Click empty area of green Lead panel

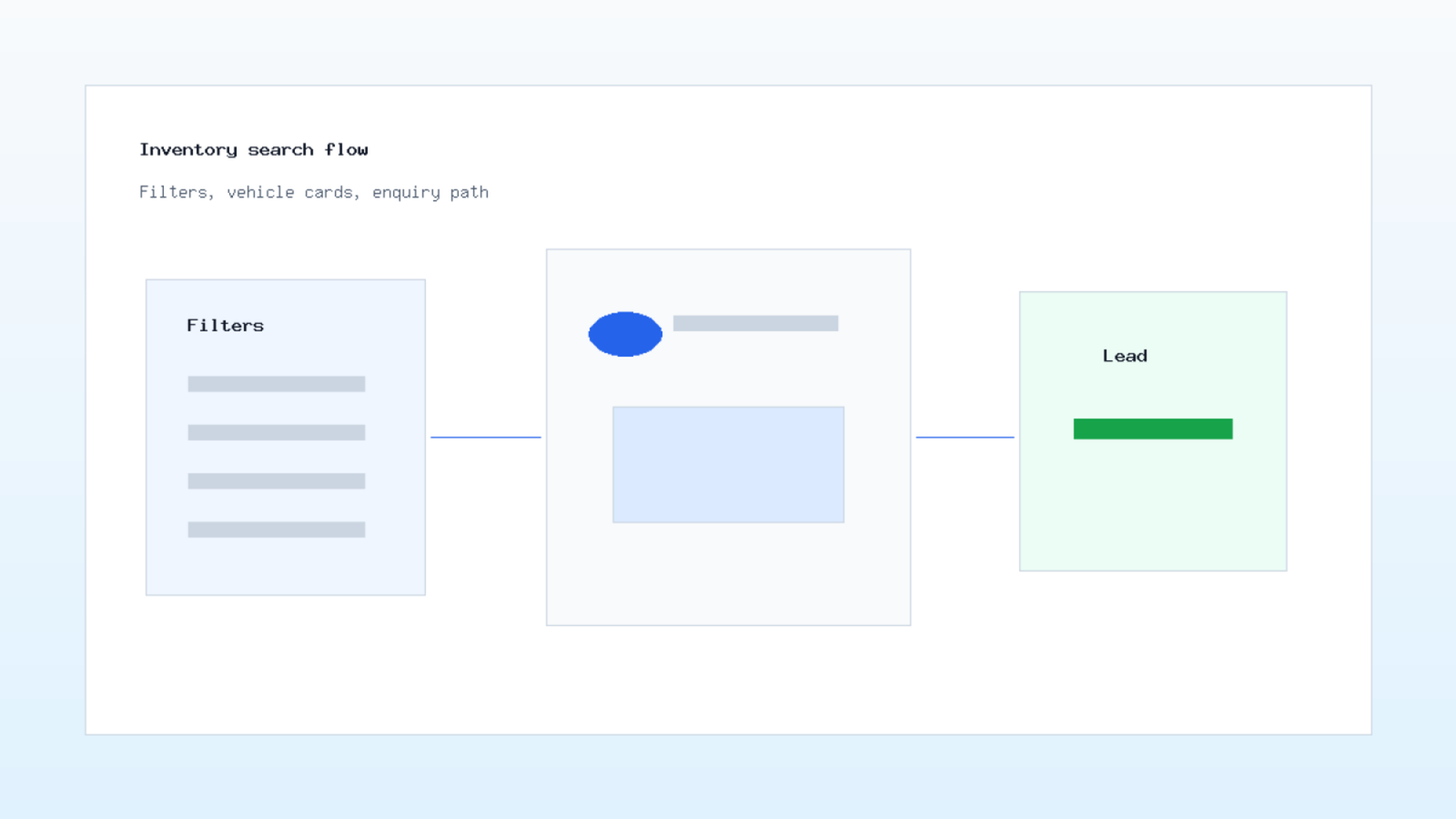click(x=1153, y=510)
